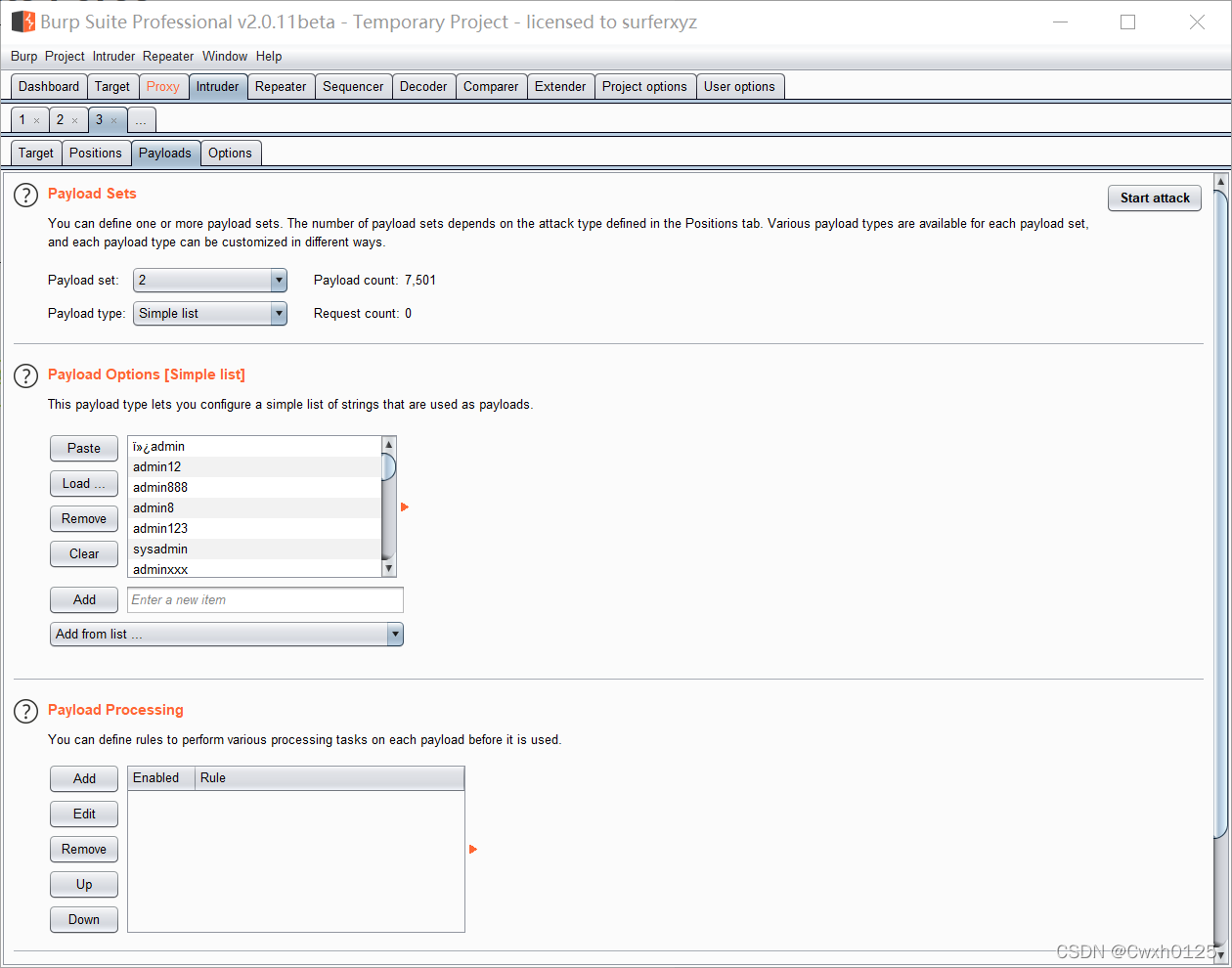
Task: Expand the Add from list dropdown
Action: (227, 635)
